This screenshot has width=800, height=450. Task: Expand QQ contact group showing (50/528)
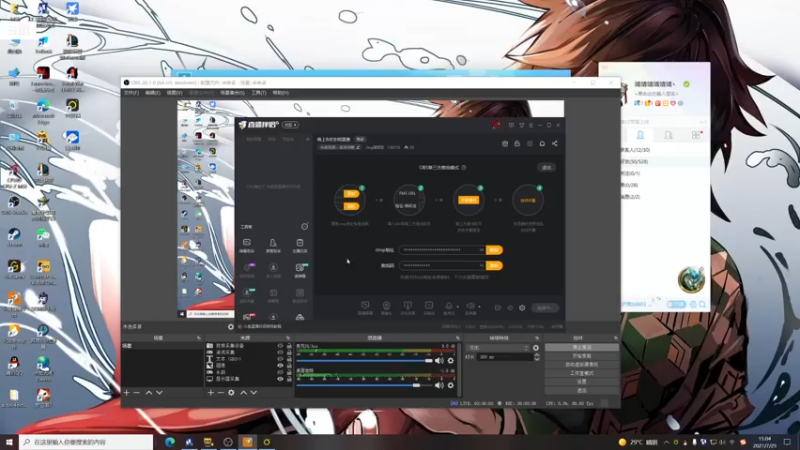tap(663, 162)
